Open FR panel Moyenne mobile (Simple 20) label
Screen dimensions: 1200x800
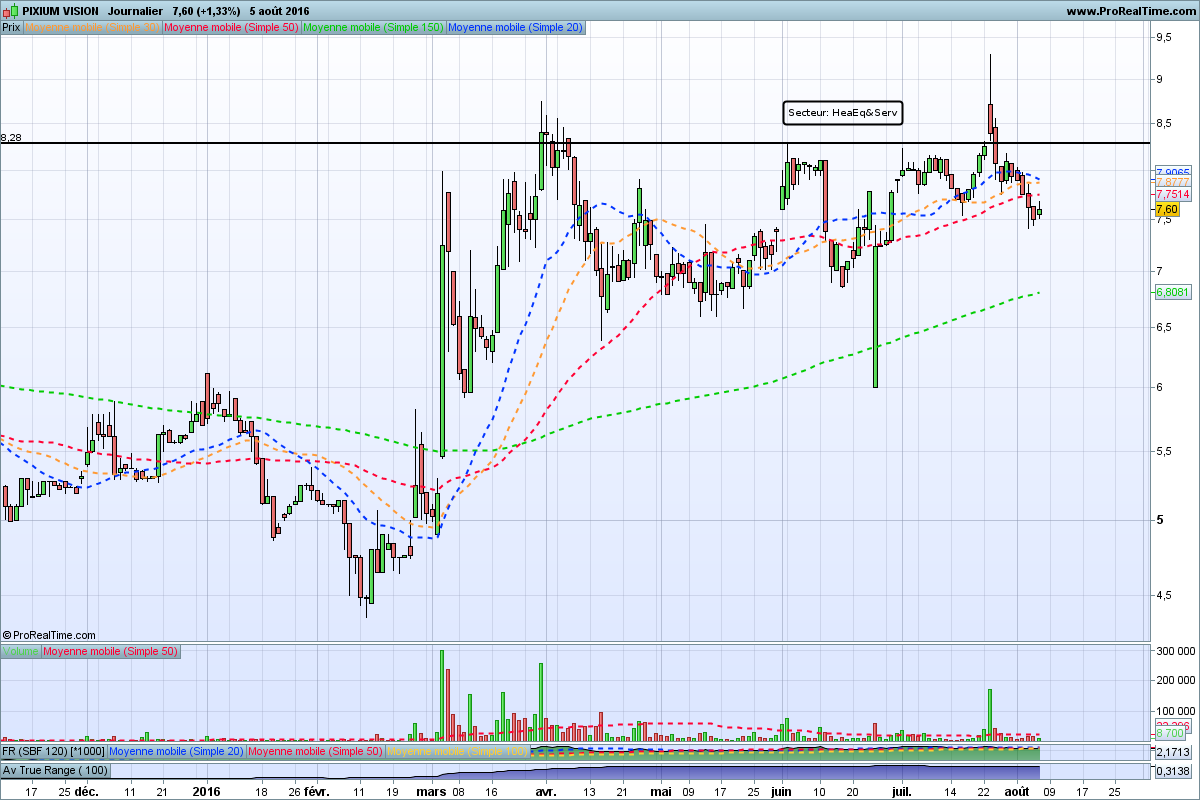[175, 751]
